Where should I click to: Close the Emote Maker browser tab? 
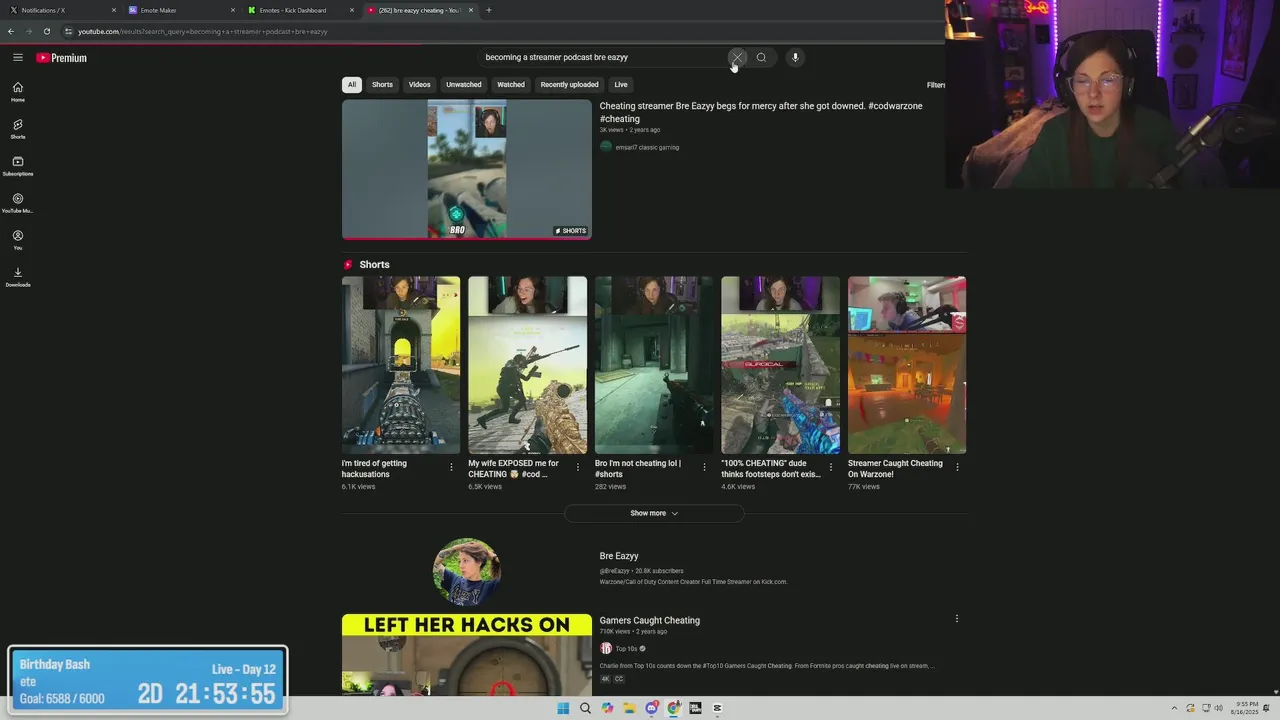pos(233,10)
